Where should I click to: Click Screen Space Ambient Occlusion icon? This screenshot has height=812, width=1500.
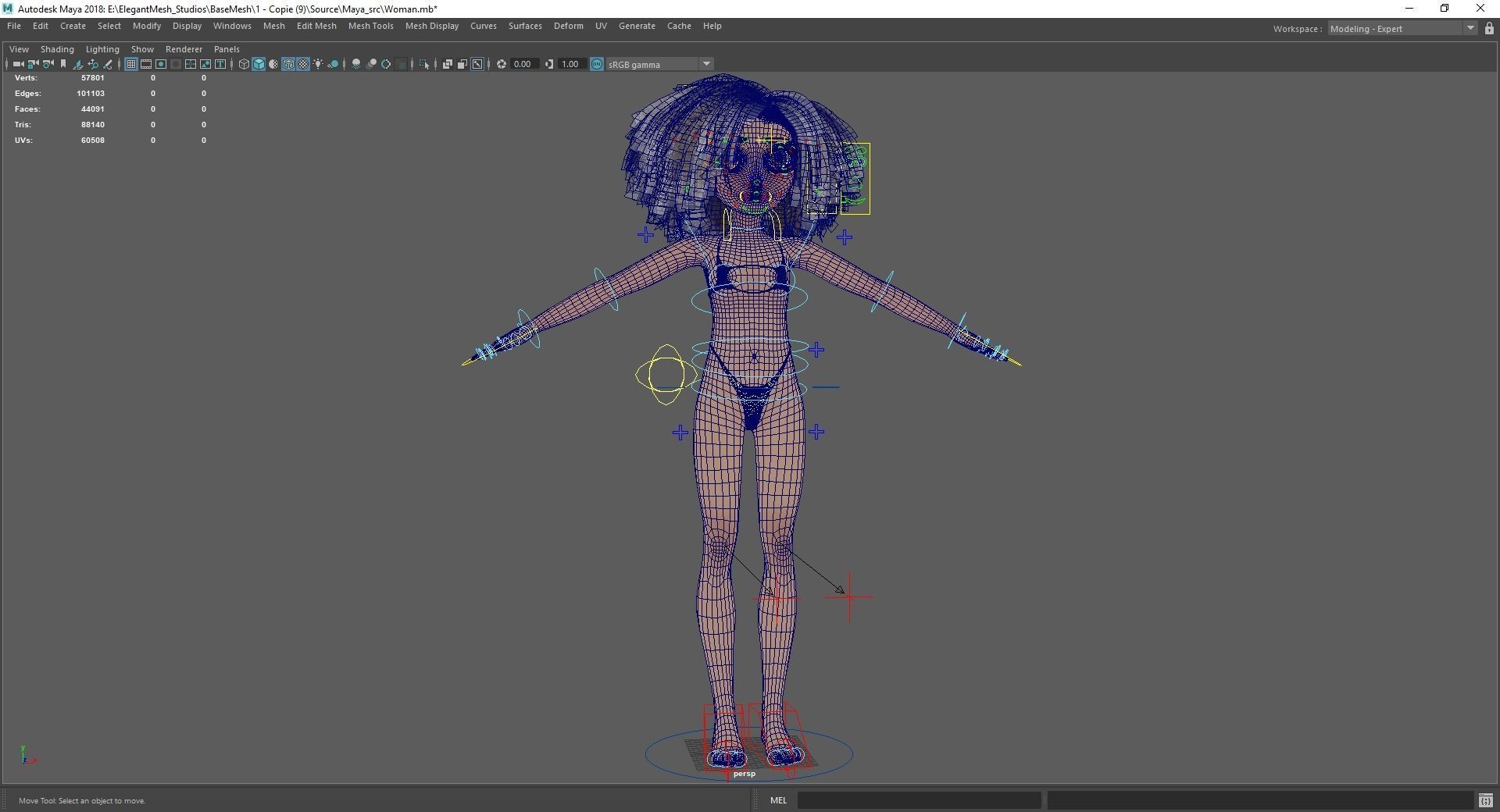point(356,64)
